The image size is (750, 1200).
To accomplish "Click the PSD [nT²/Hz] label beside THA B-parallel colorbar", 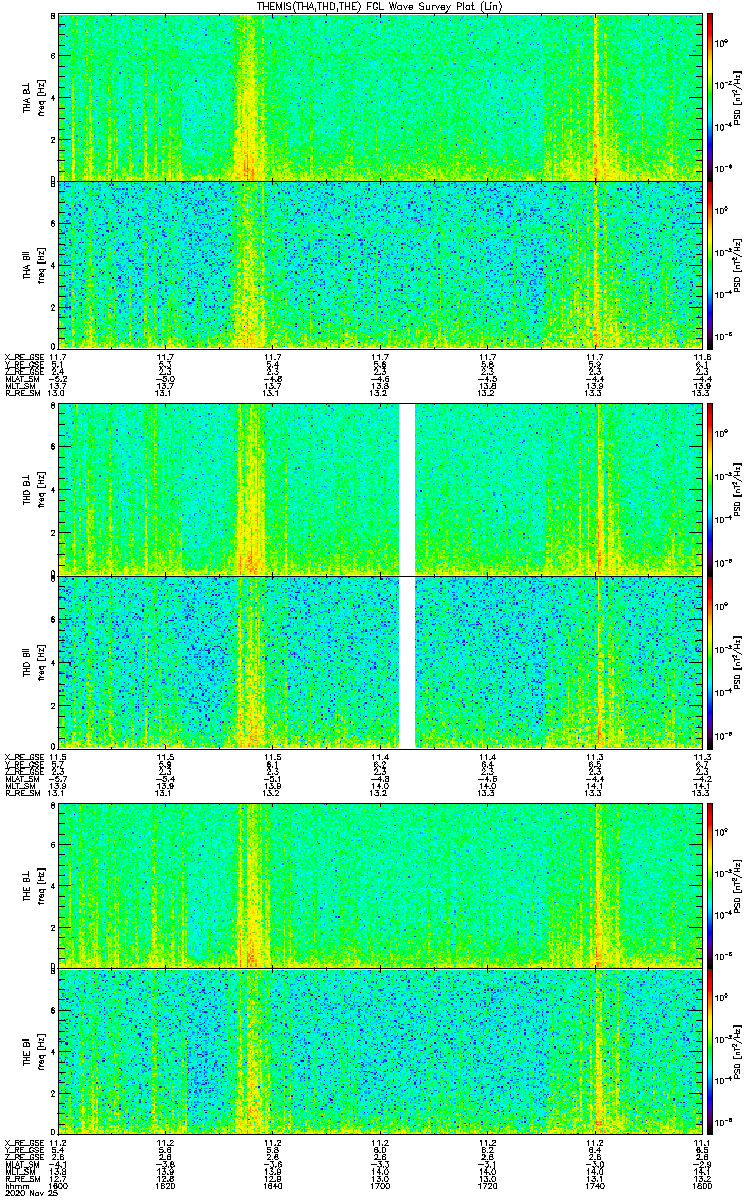I will [737, 265].
